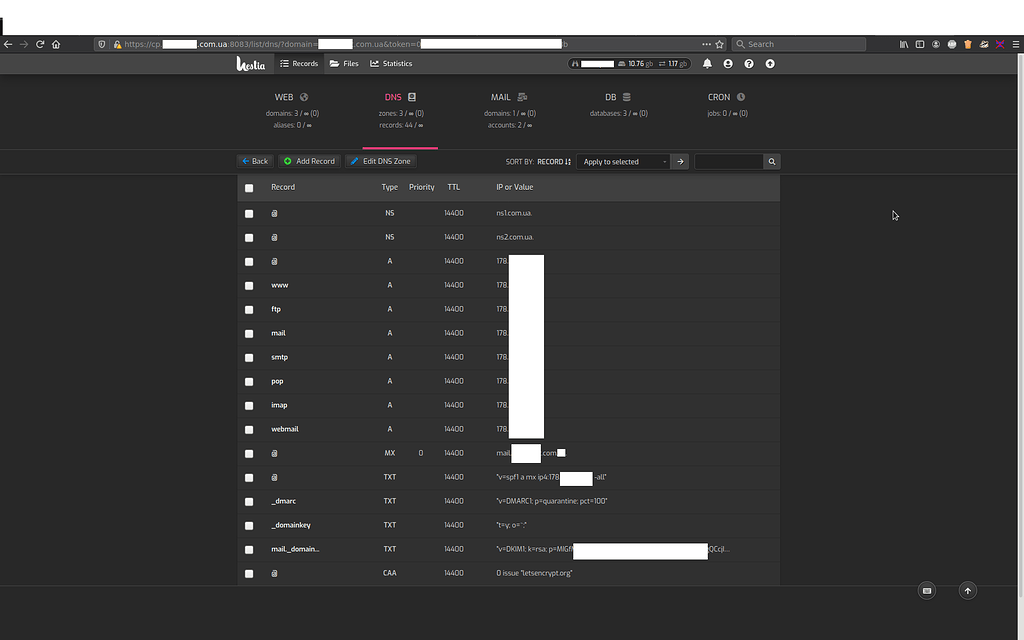
Task: Change sort order via SORT BY RECORD
Action: tap(538, 161)
